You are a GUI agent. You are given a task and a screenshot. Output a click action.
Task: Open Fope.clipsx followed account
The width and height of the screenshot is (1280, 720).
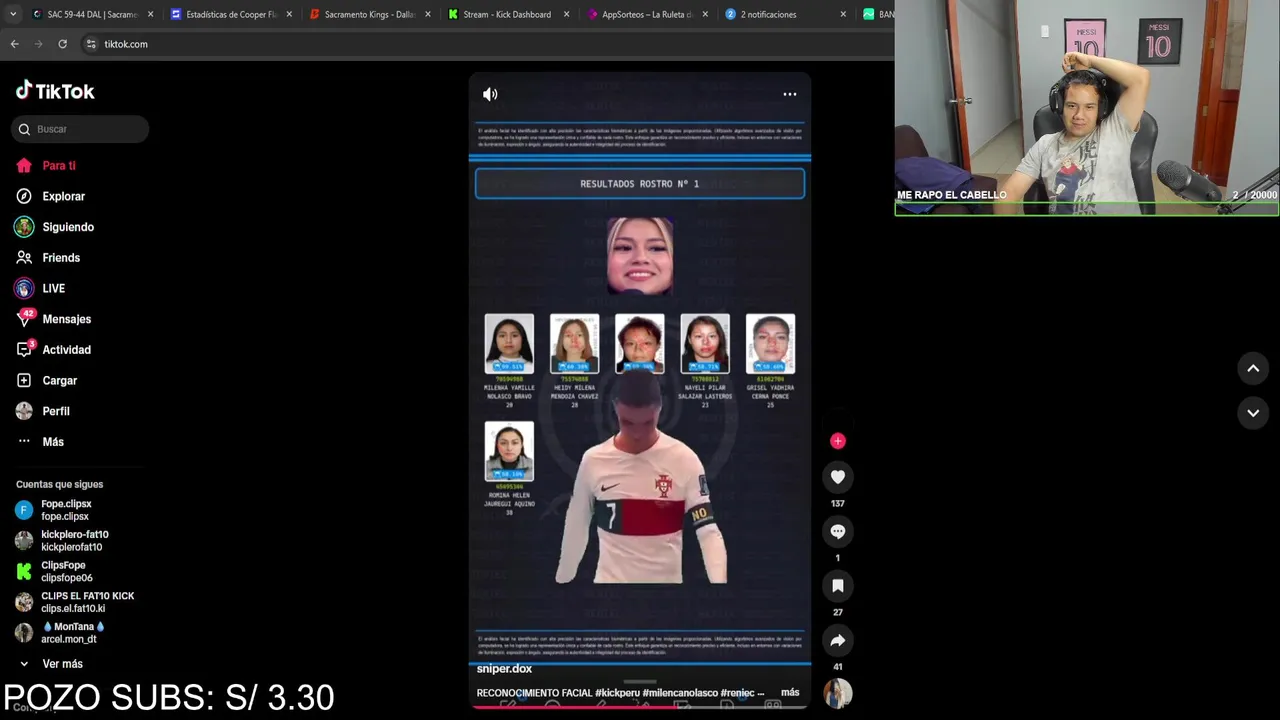coord(54,510)
